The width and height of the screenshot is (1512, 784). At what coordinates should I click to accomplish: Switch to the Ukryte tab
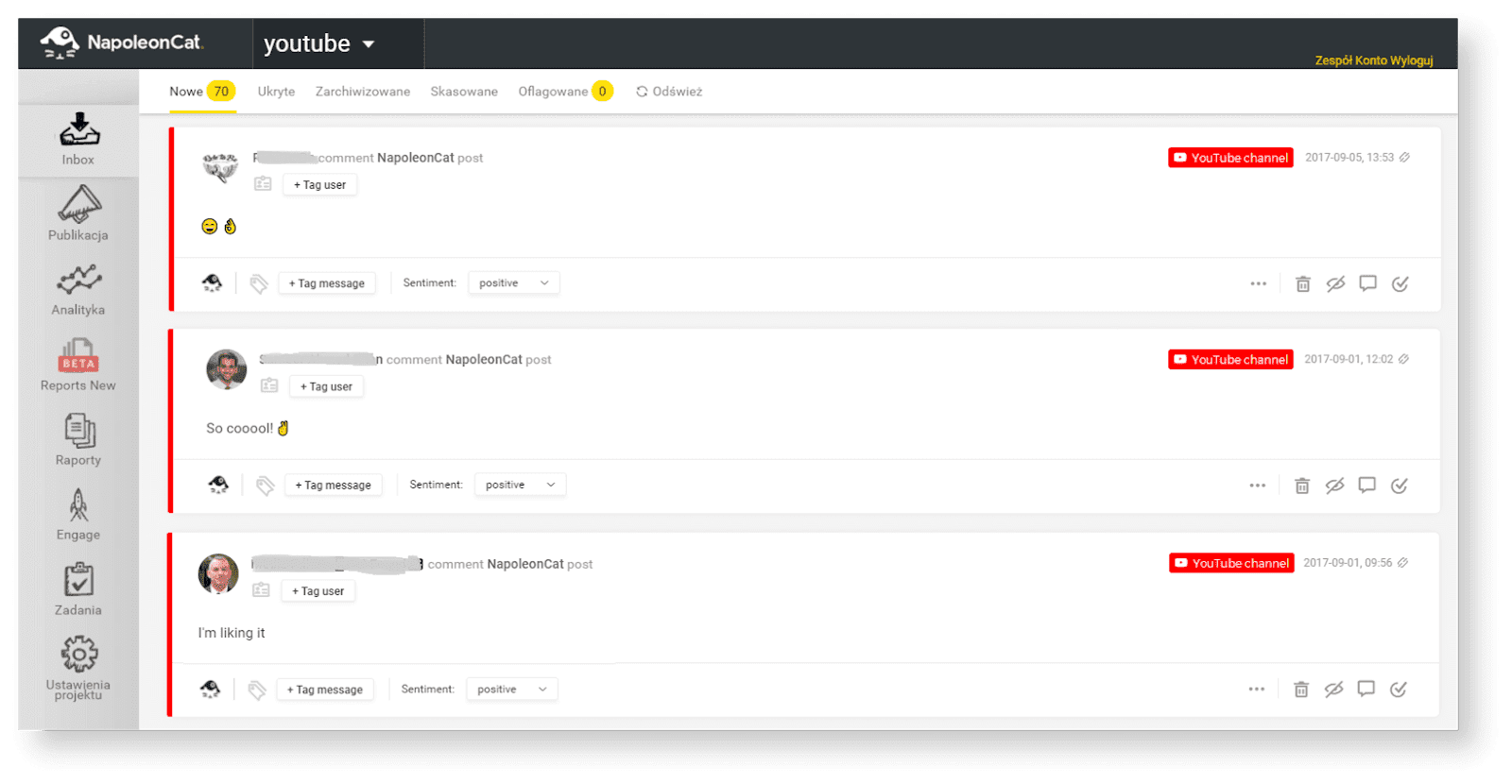(276, 92)
